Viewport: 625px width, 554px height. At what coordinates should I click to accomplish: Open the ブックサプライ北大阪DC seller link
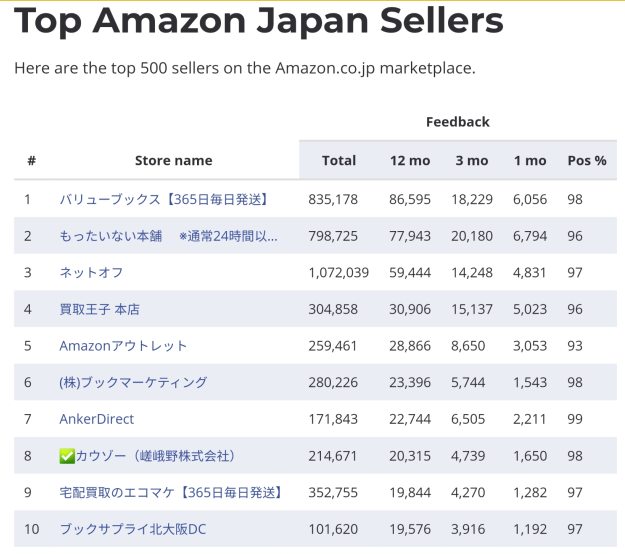pyautogui.click(x=133, y=528)
